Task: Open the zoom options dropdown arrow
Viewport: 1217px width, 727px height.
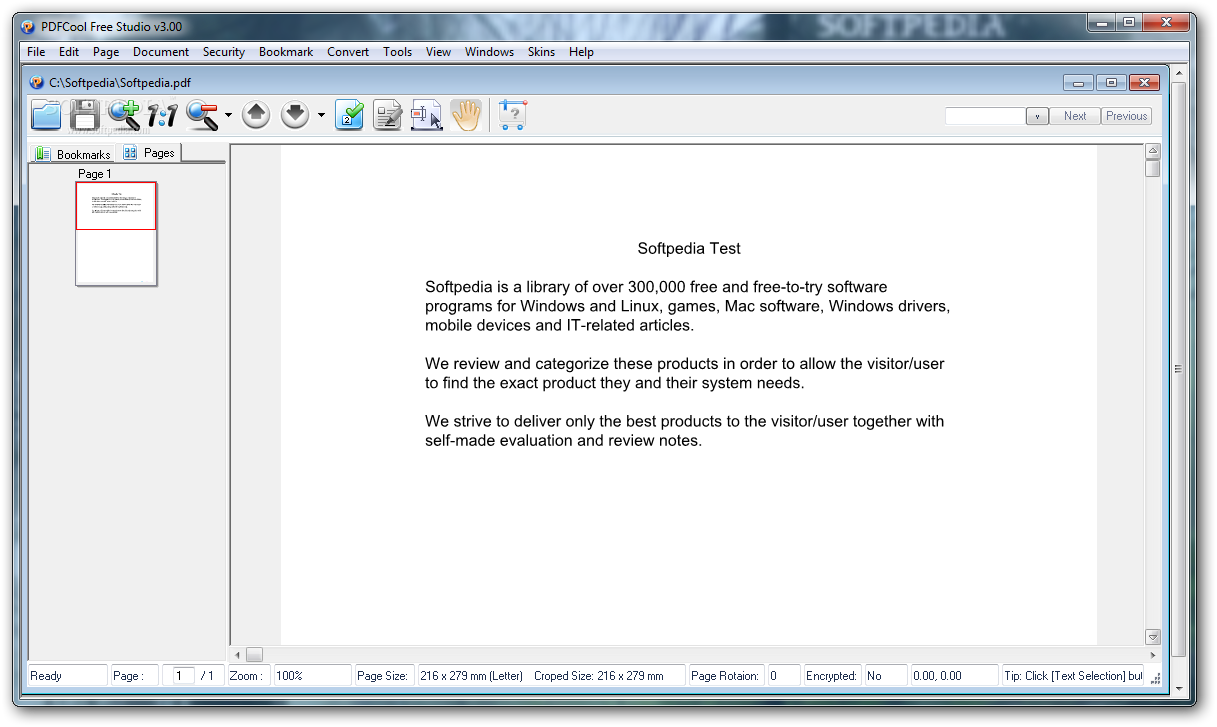Action: pos(228,116)
